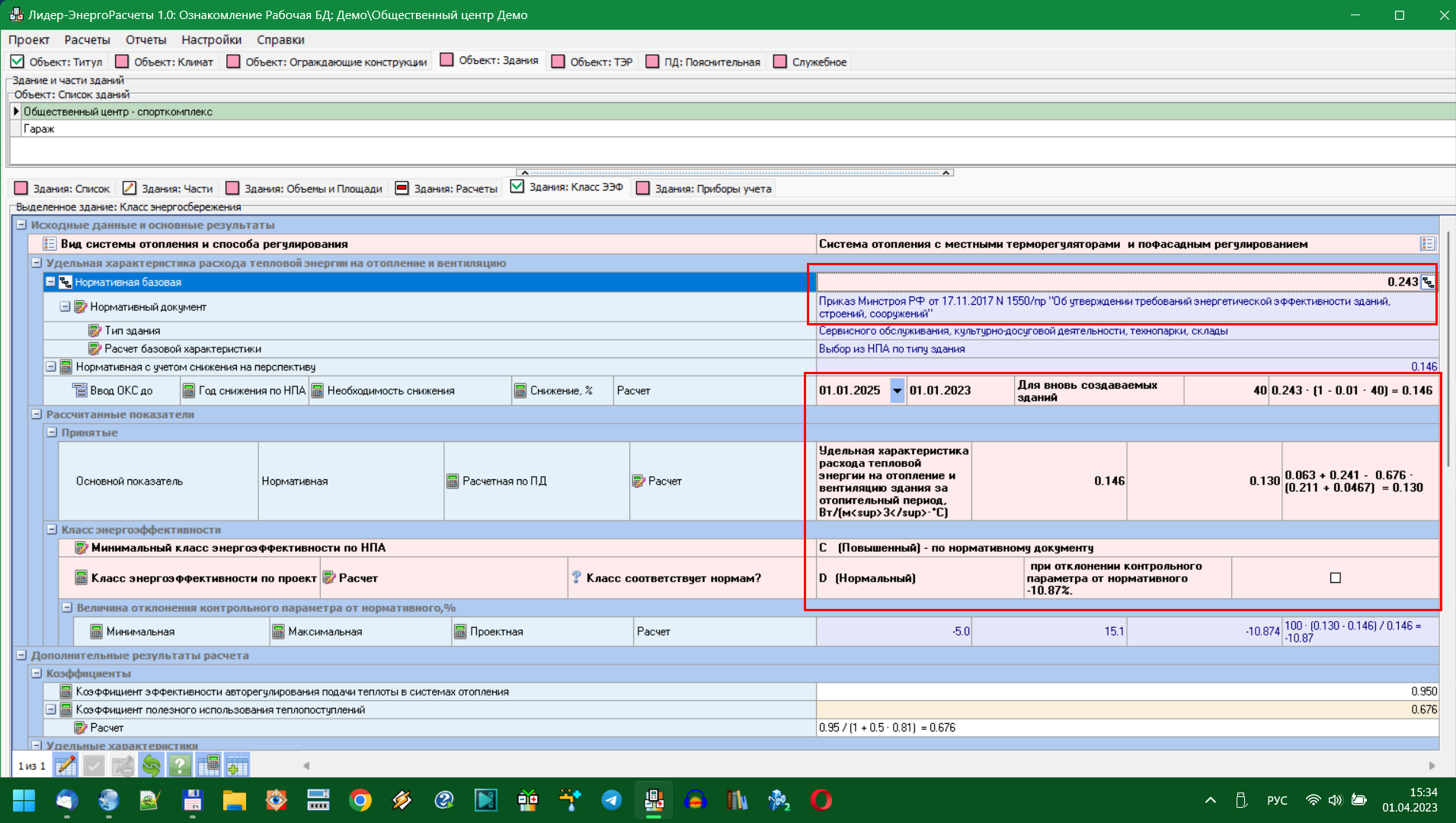Select 'Гараж' in the buildings list
1456x823 pixels.
click(39, 129)
